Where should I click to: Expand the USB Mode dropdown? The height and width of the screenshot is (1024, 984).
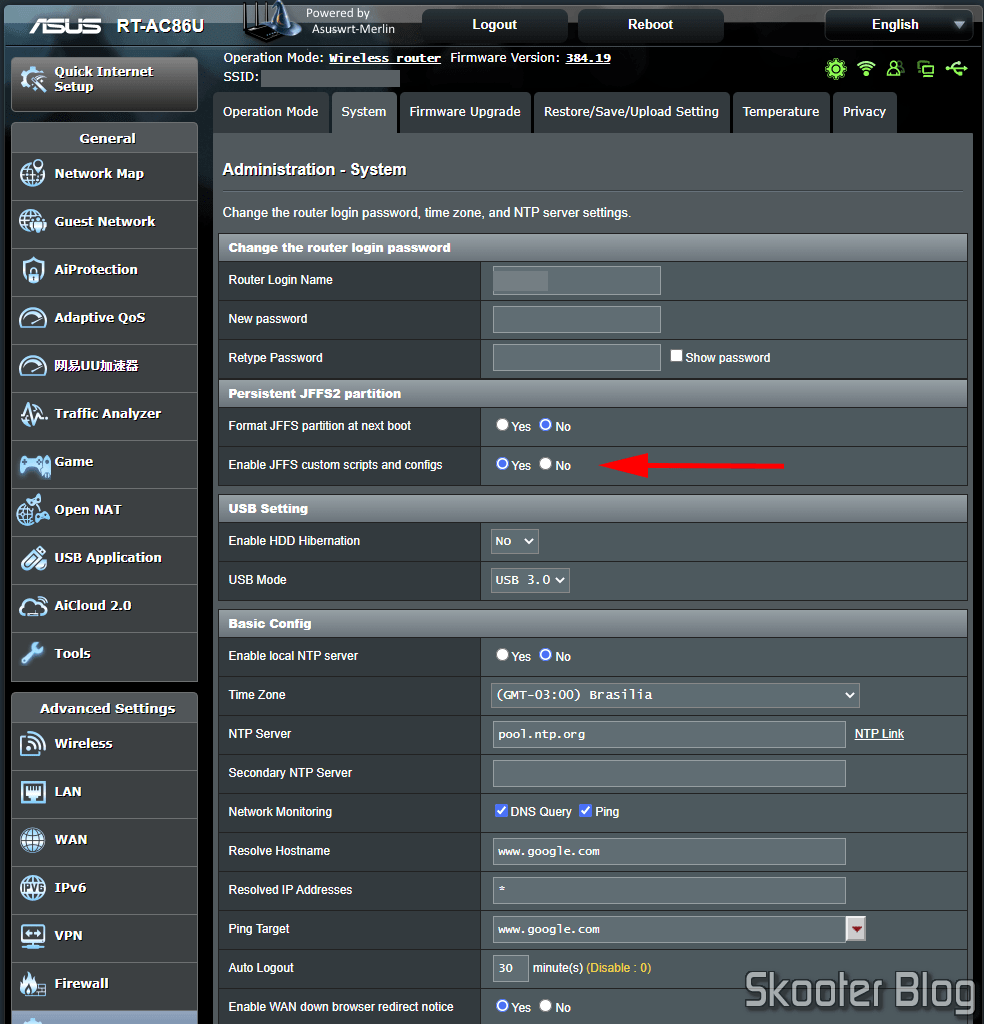pyautogui.click(x=530, y=580)
